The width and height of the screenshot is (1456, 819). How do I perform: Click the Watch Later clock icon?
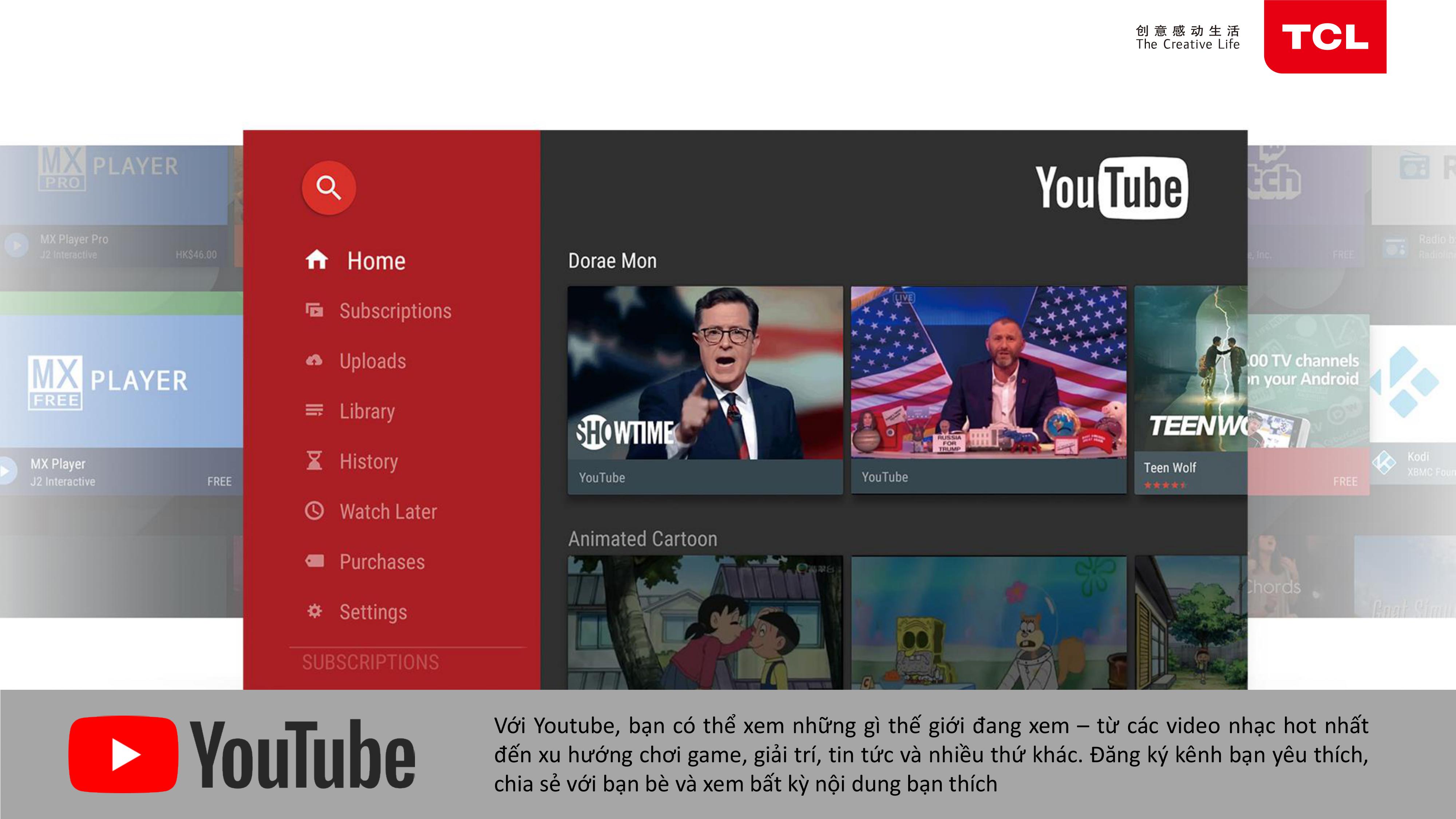tap(314, 511)
